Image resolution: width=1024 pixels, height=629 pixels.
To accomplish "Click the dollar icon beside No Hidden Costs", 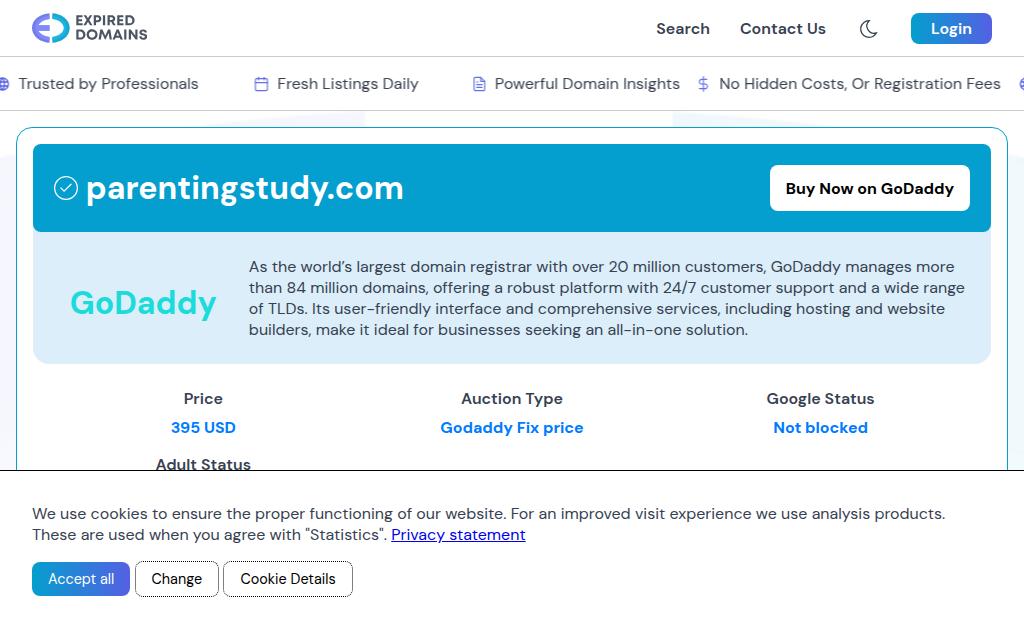I will tap(703, 84).
